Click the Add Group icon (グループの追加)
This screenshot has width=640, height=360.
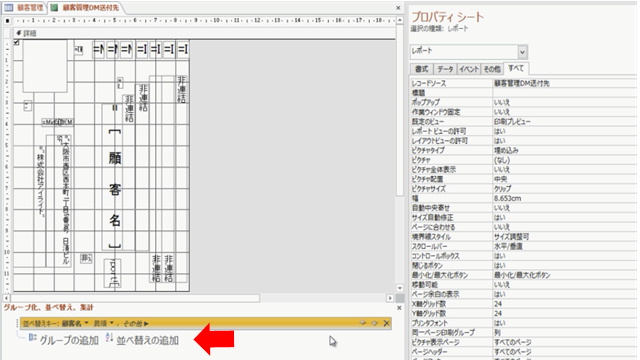coord(32,338)
